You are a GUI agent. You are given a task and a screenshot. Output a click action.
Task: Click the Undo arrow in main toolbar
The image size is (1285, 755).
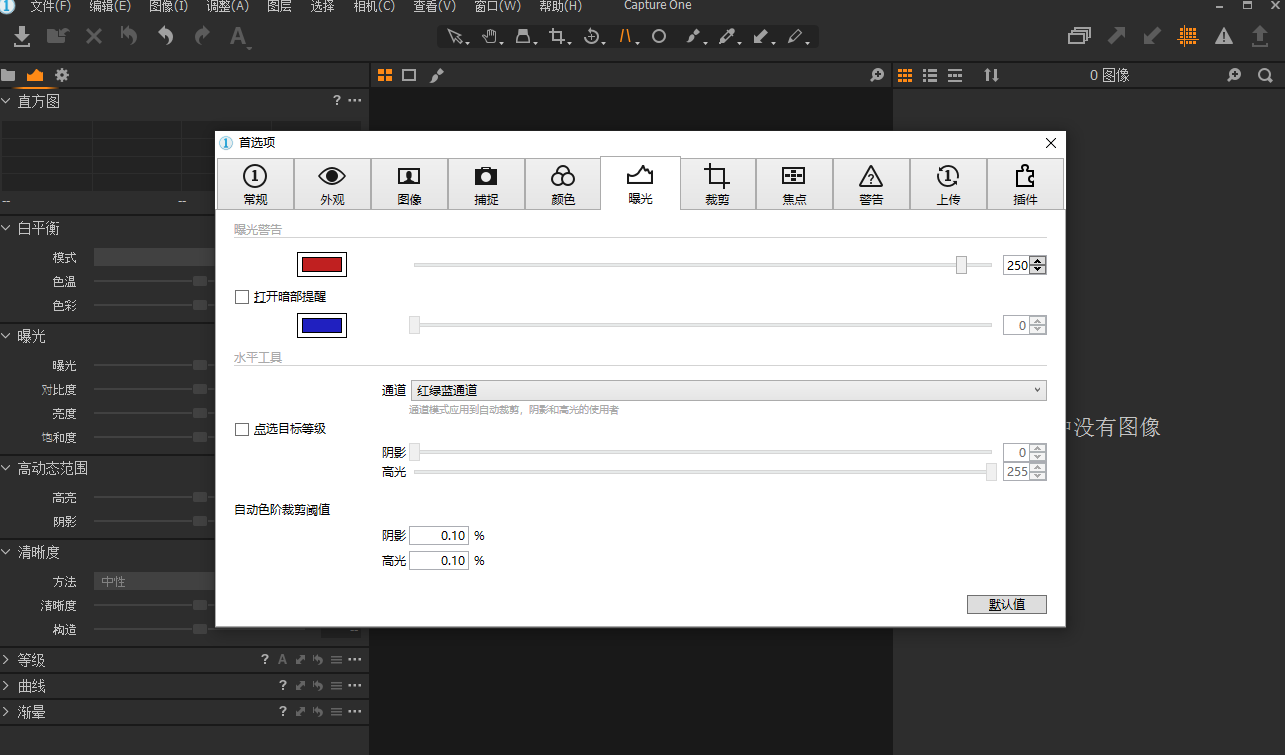166,36
